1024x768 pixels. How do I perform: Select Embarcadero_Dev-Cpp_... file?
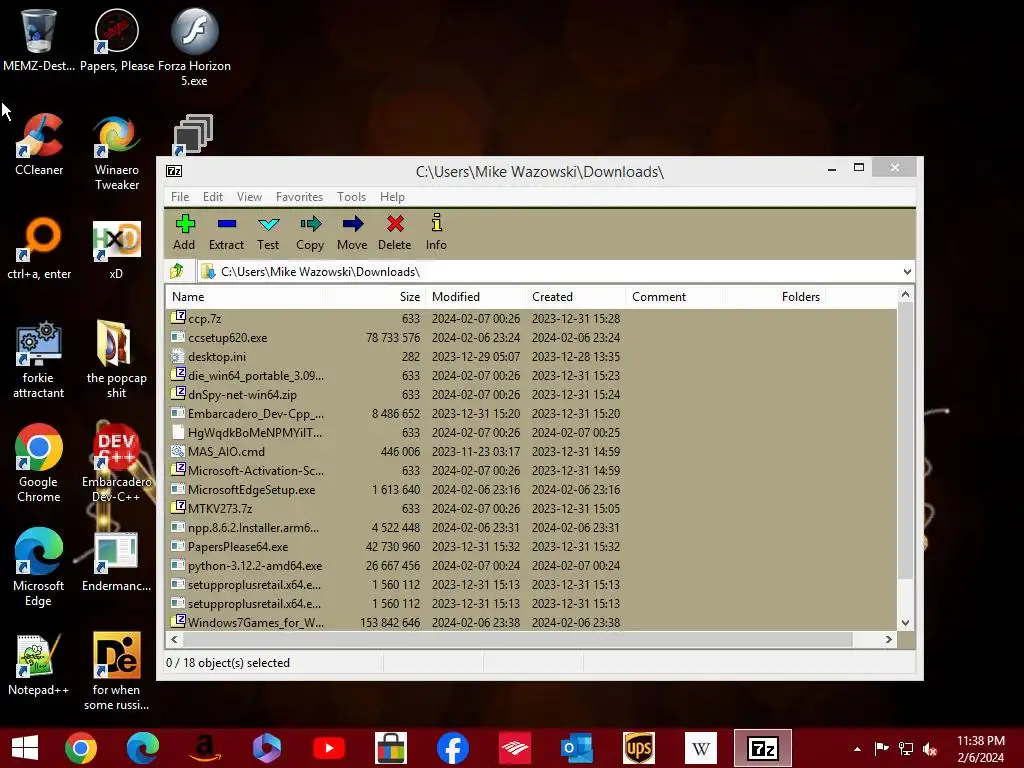(255, 413)
